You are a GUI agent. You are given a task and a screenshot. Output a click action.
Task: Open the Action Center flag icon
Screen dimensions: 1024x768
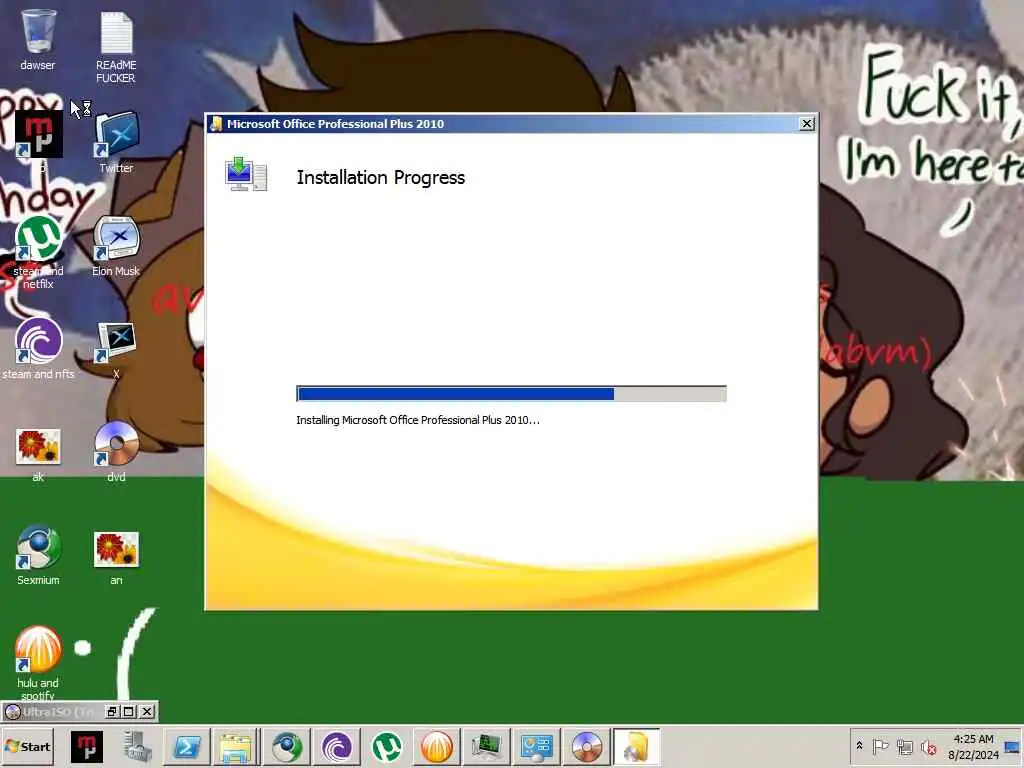(880, 746)
